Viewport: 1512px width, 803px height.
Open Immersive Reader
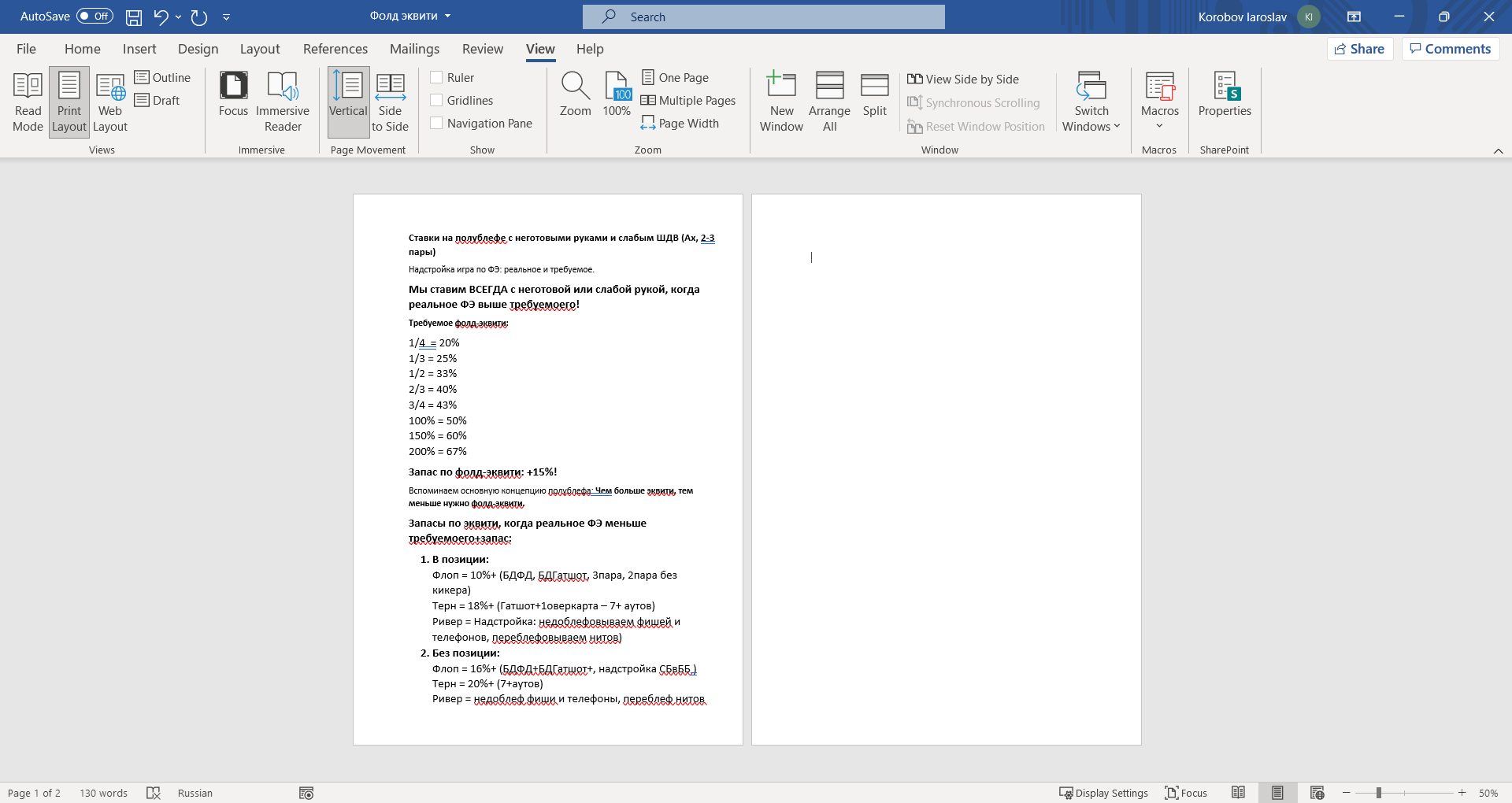pos(283,102)
